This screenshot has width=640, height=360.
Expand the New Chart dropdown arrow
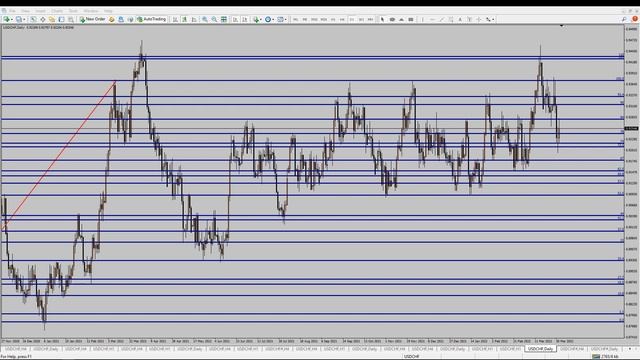11,19
